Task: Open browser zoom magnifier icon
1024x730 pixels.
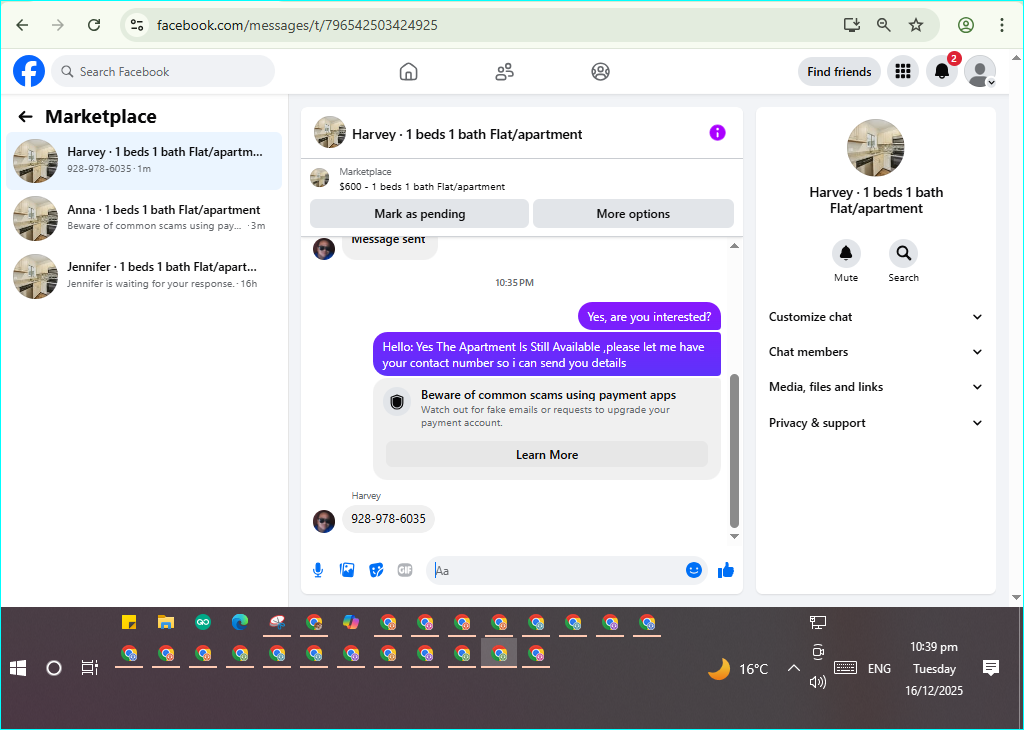Action: 884,25
